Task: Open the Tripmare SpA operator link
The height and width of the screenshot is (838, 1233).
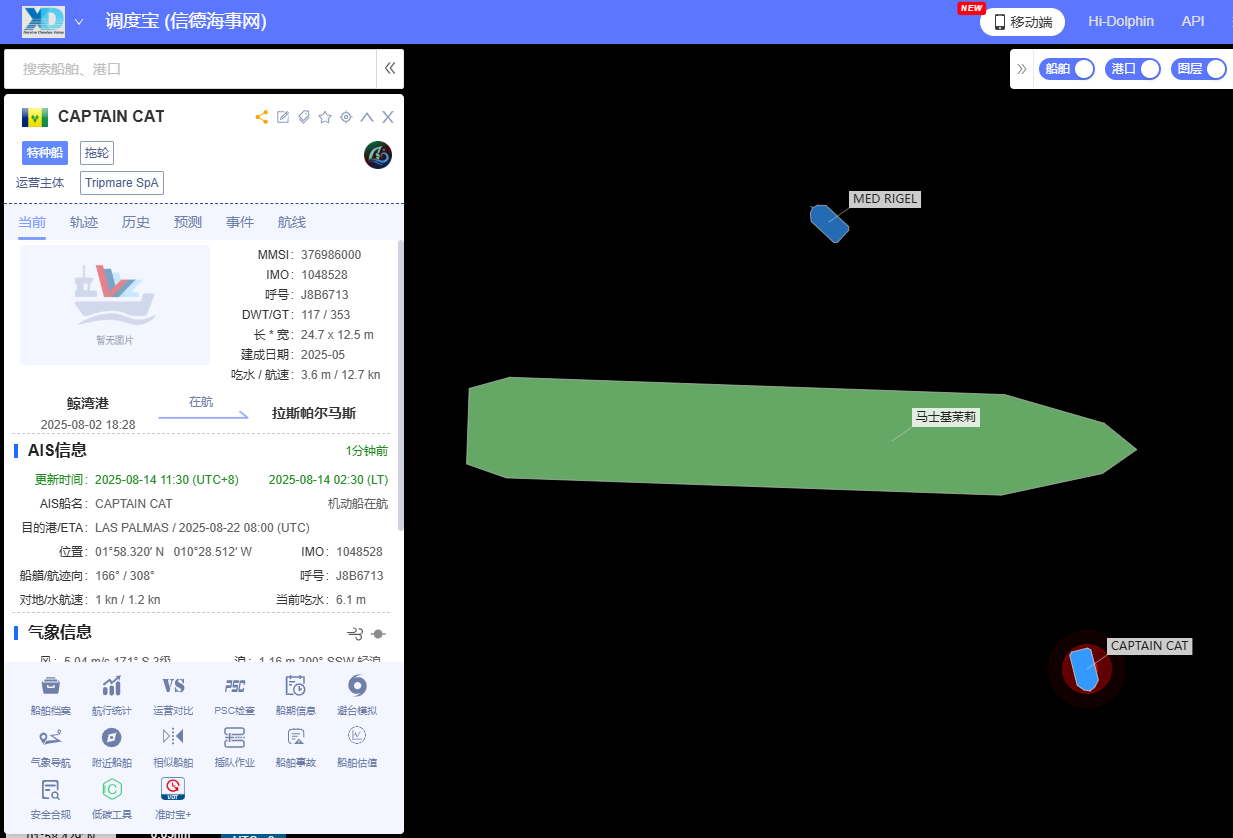Action: point(122,183)
